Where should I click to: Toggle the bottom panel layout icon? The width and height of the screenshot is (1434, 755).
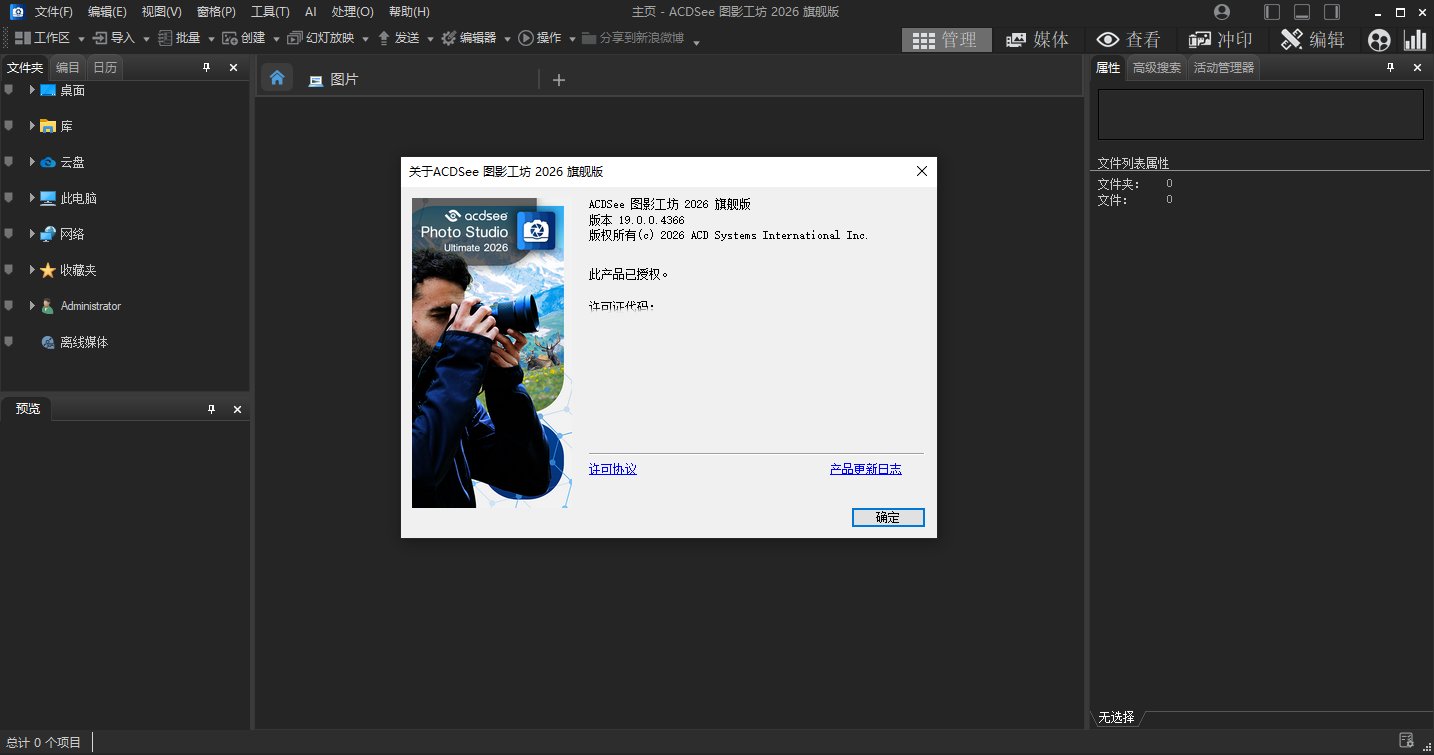coord(1302,12)
